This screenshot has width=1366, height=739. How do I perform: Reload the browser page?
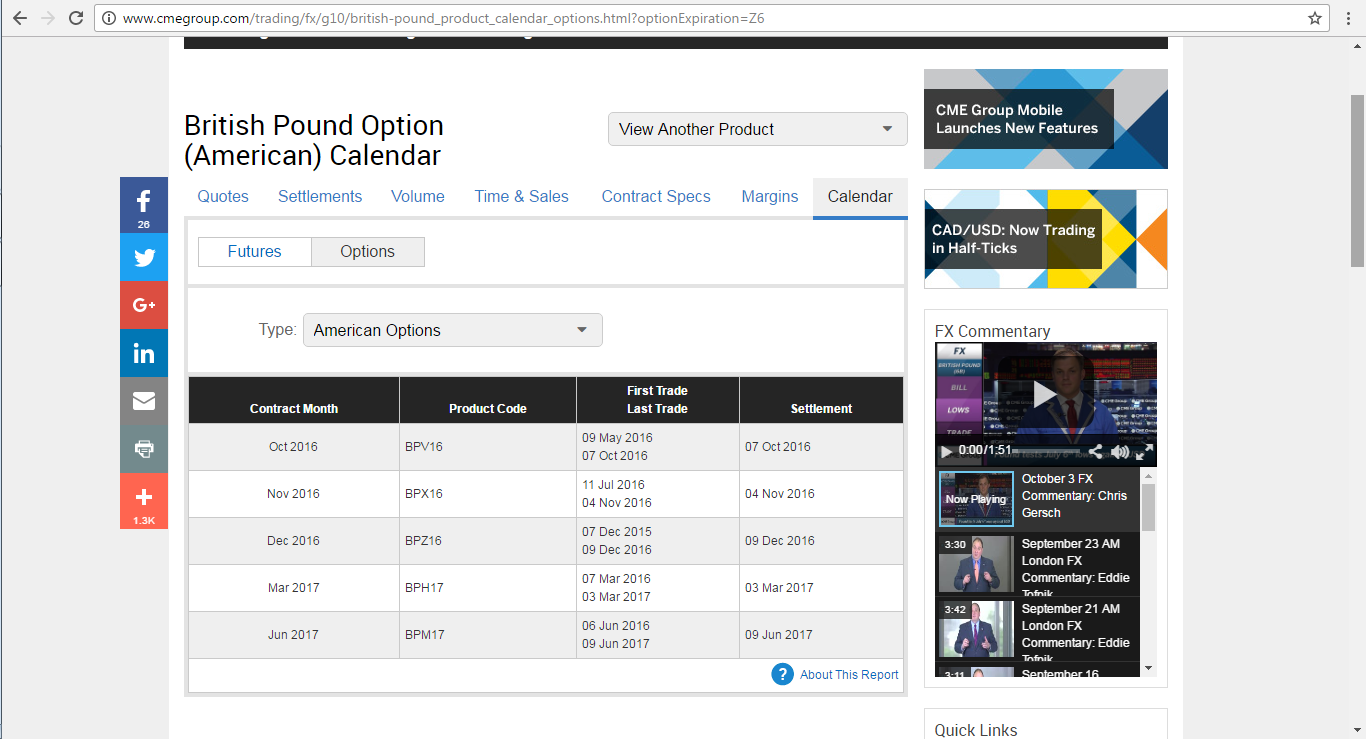76,18
